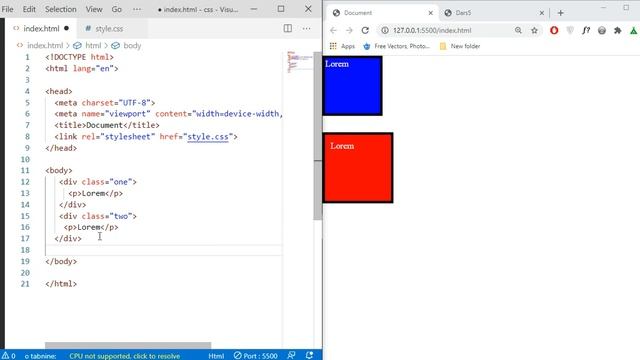
Task: Click the blue Lorem box on page
Action: tap(353, 86)
